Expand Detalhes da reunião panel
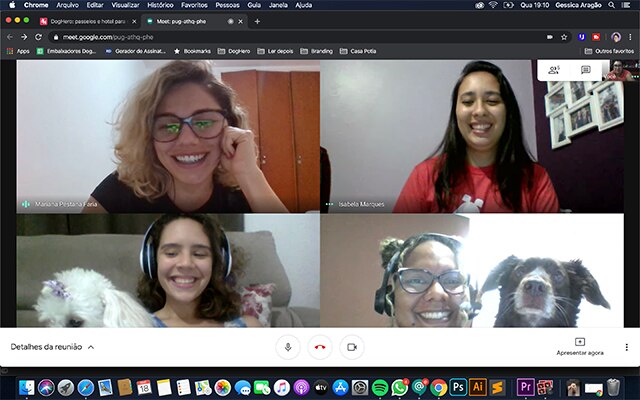The image size is (640, 400). pos(52,347)
